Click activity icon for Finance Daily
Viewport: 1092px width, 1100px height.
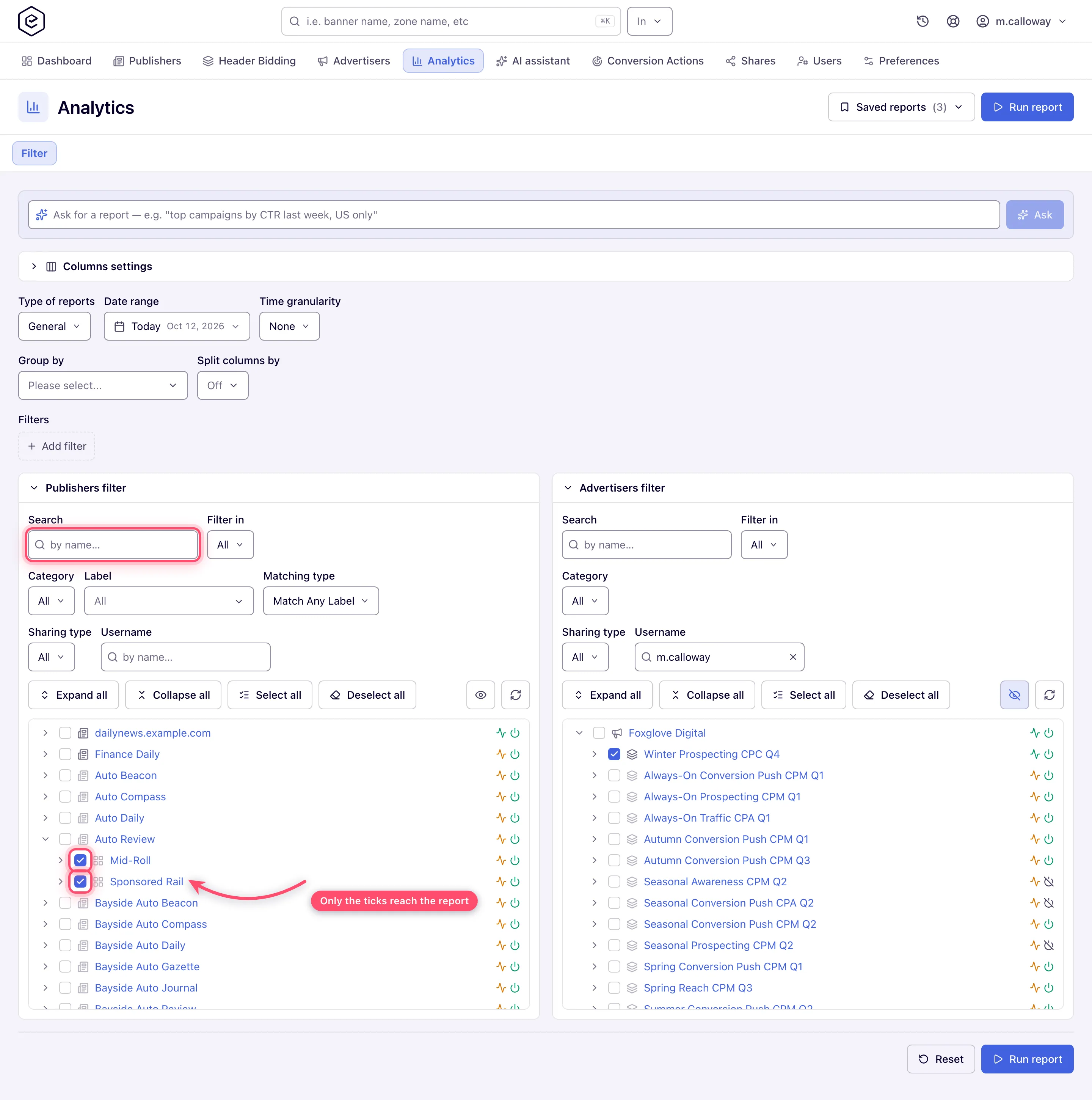tap(501, 754)
